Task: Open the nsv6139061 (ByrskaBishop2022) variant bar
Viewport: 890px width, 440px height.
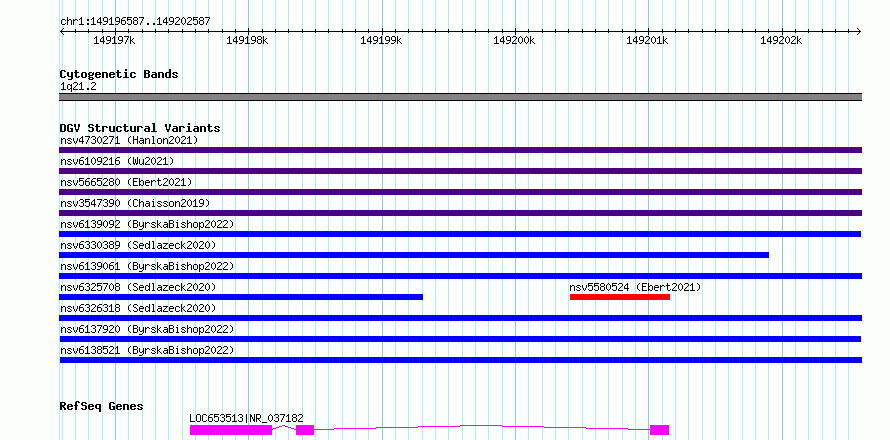Action: pos(460,276)
